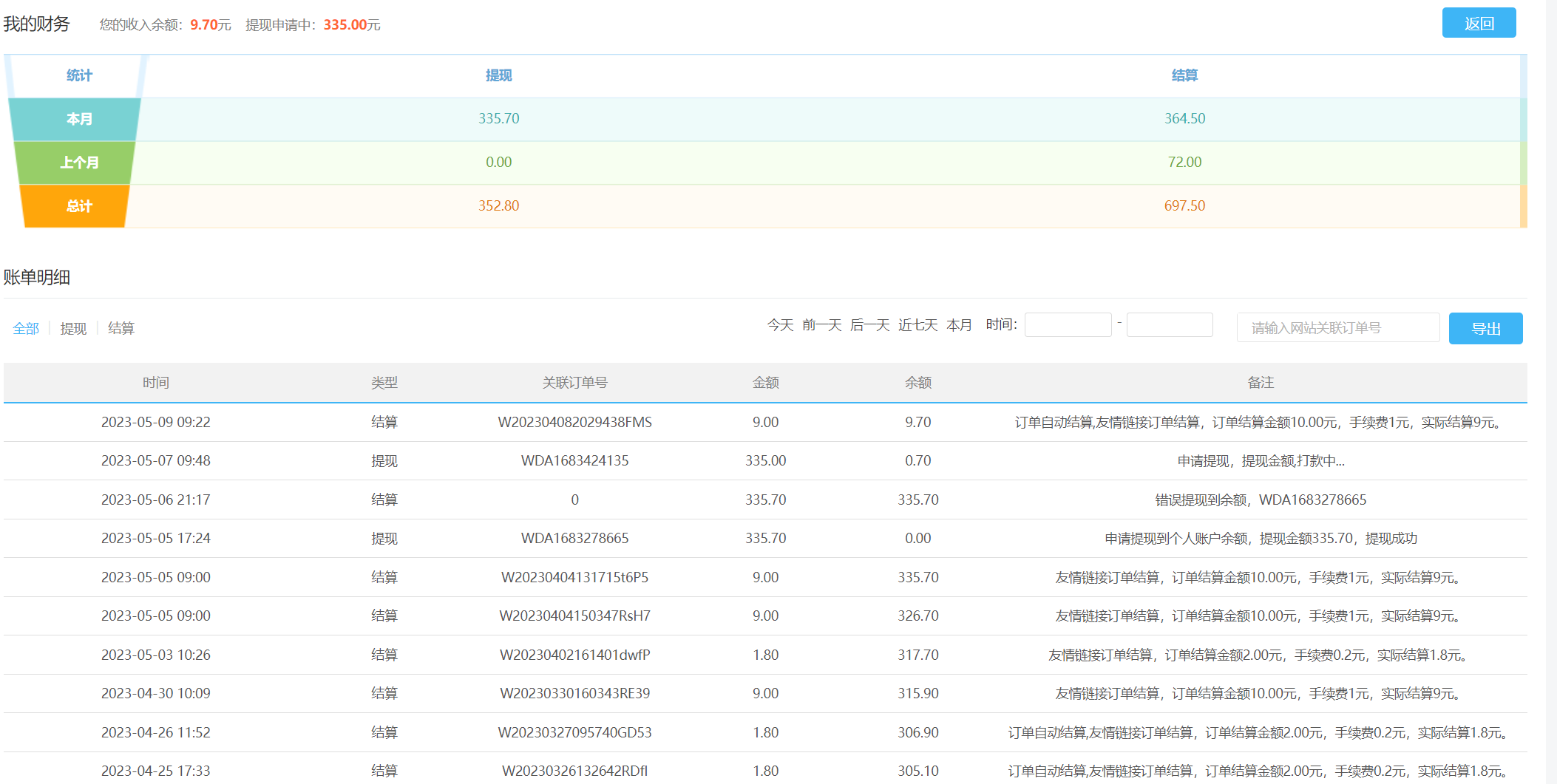This screenshot has height=784, width=1557.
Task: Click the 返回 button
Action: 1479,23
